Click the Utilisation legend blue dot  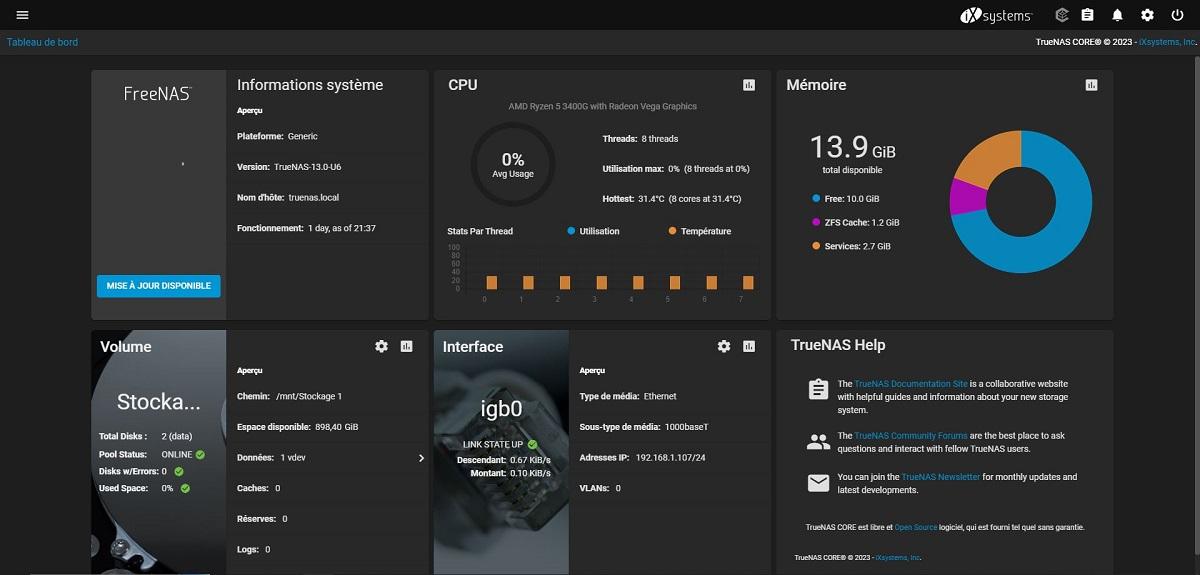pyautogui.click(x=571, y=231)
